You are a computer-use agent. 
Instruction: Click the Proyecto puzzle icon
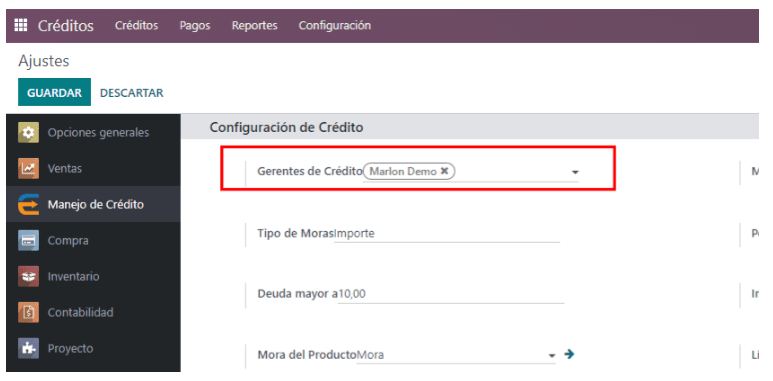point(28,348)
